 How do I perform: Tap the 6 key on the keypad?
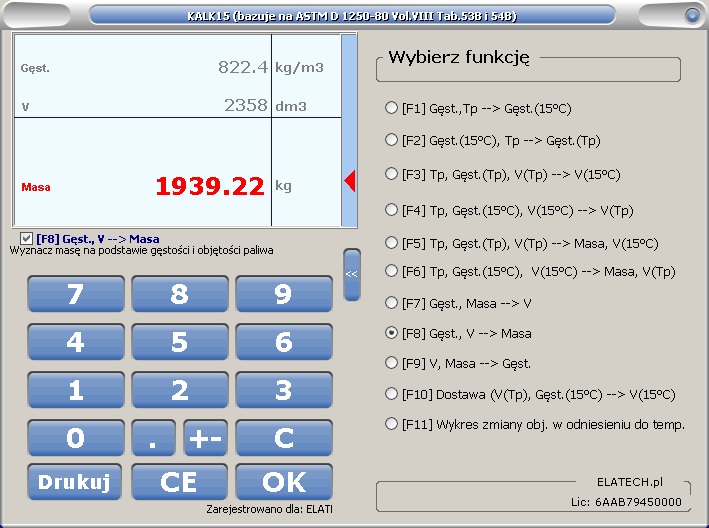click(284, 342)
